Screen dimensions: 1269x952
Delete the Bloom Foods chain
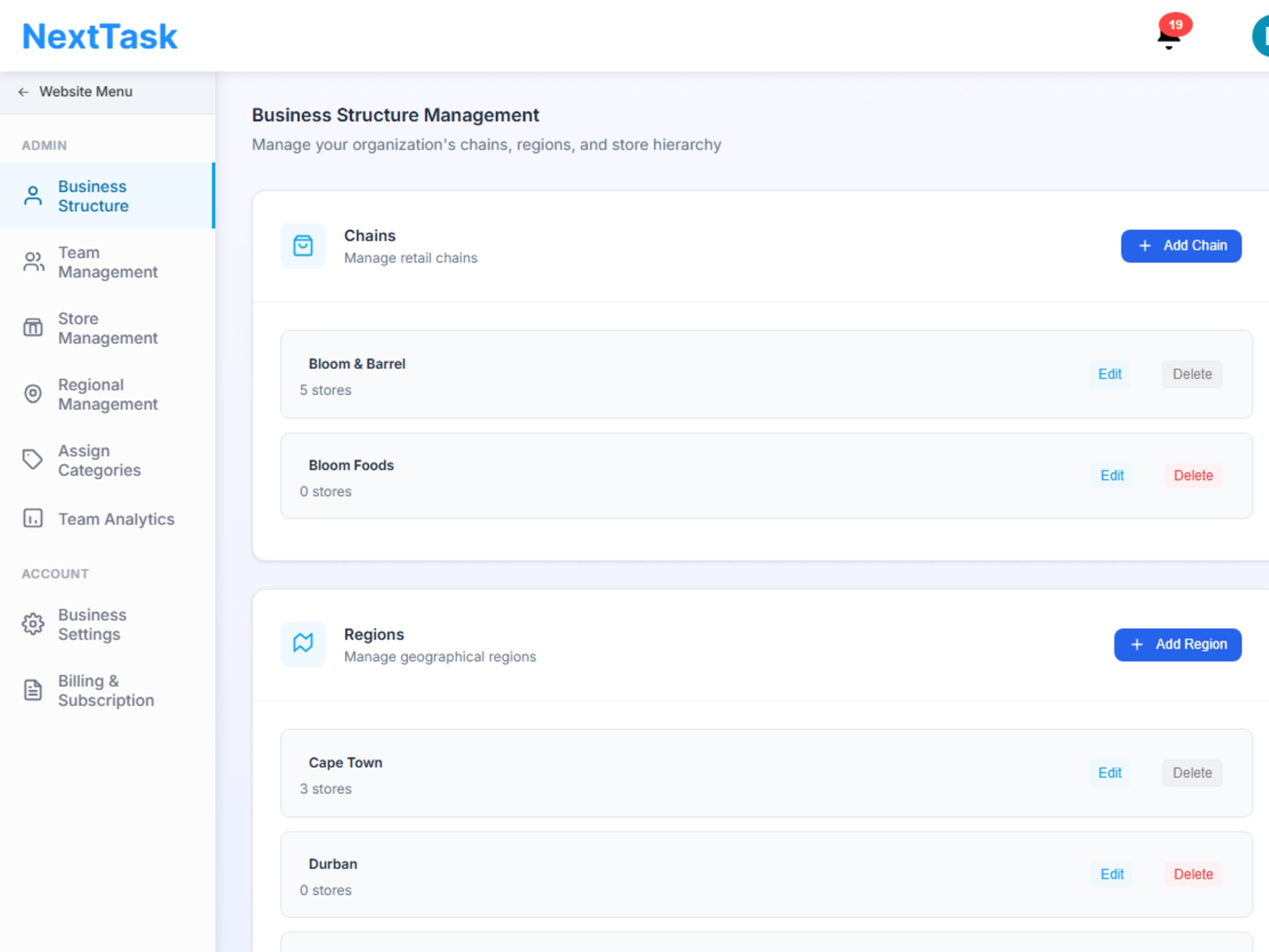(1193, 475)
